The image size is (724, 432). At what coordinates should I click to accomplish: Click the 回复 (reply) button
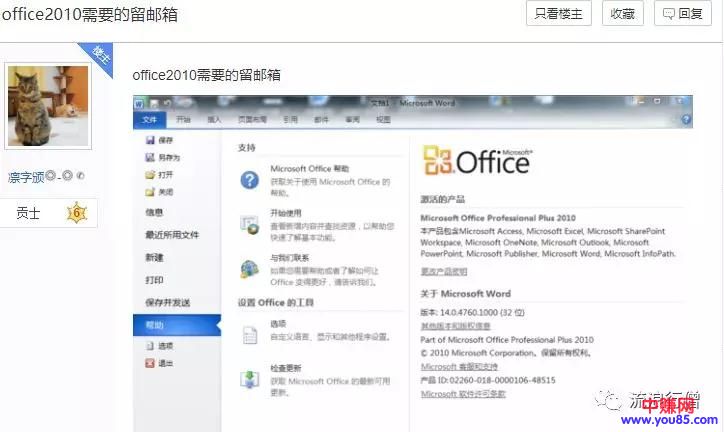coord(682,13)
